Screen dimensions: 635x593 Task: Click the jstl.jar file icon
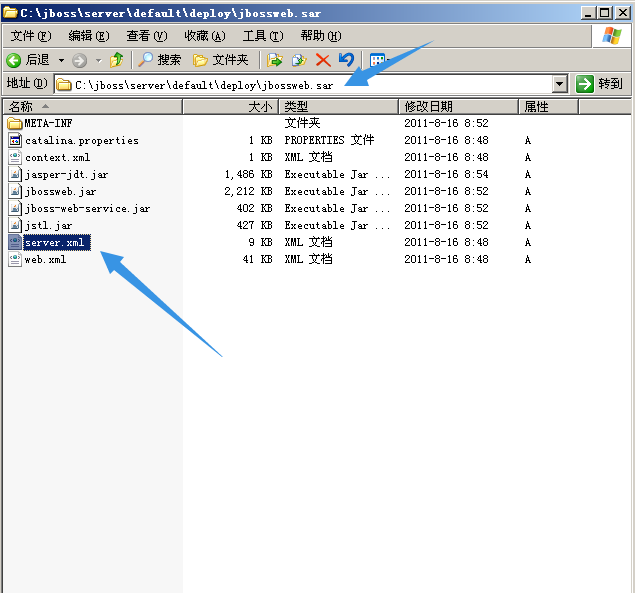pos(15,225)
